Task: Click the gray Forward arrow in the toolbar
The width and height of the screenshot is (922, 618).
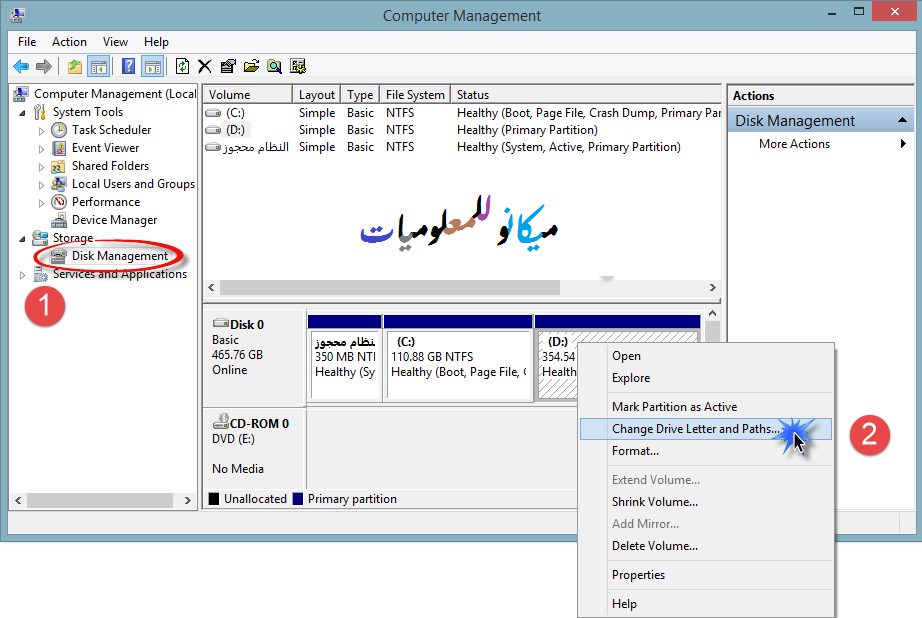Action: [44, 66]
